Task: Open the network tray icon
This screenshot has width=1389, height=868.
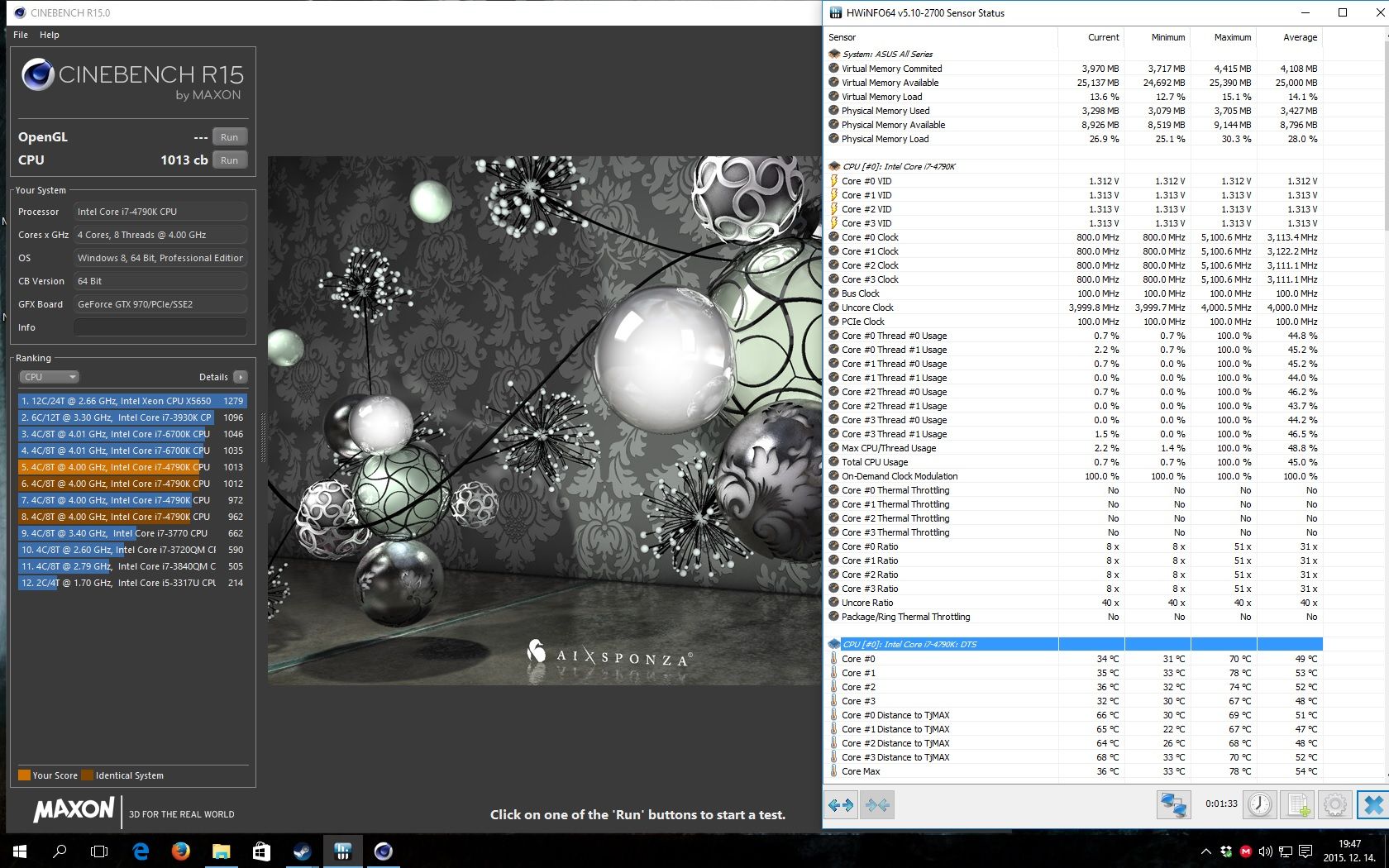Action: (x=1286, y=851)
